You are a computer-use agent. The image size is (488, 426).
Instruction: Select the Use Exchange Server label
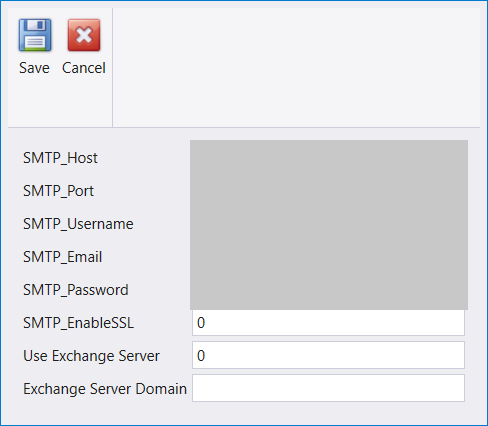point(91,356)
